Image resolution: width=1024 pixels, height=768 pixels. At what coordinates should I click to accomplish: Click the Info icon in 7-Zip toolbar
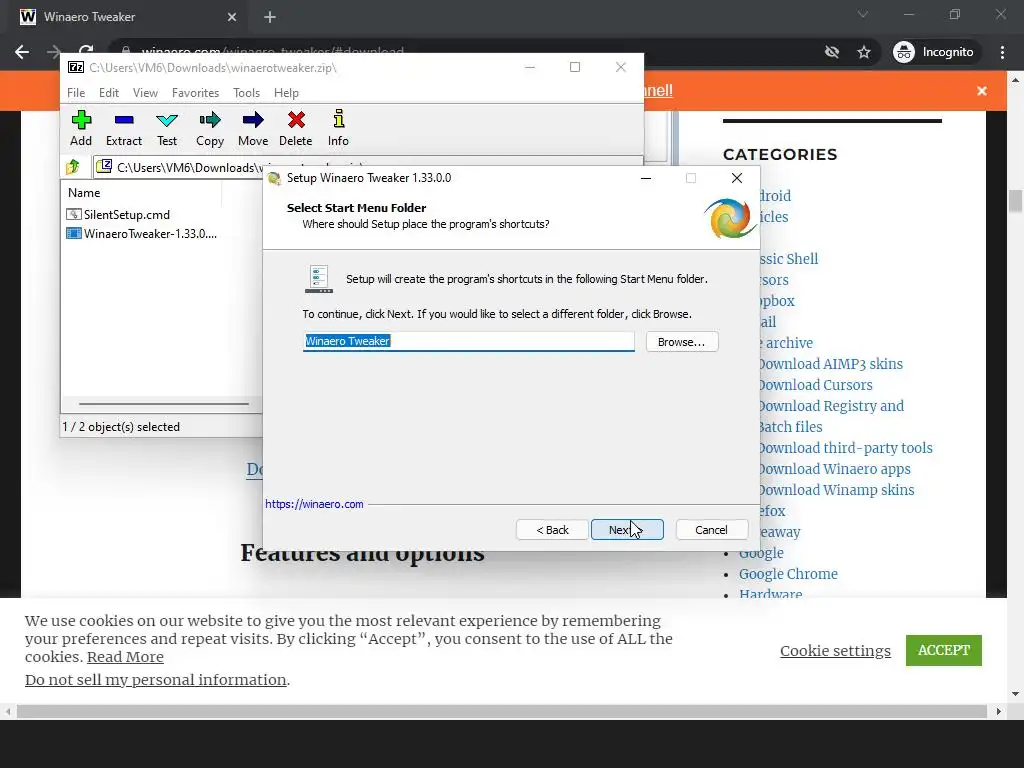[338, 129]
